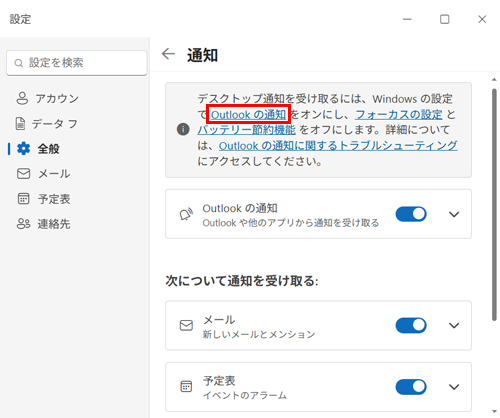Image resolution: width=500 pixels, height=418 pixels.
Task: Switch off the 予定表 event alarm toggle
Action: coord(411,387)
